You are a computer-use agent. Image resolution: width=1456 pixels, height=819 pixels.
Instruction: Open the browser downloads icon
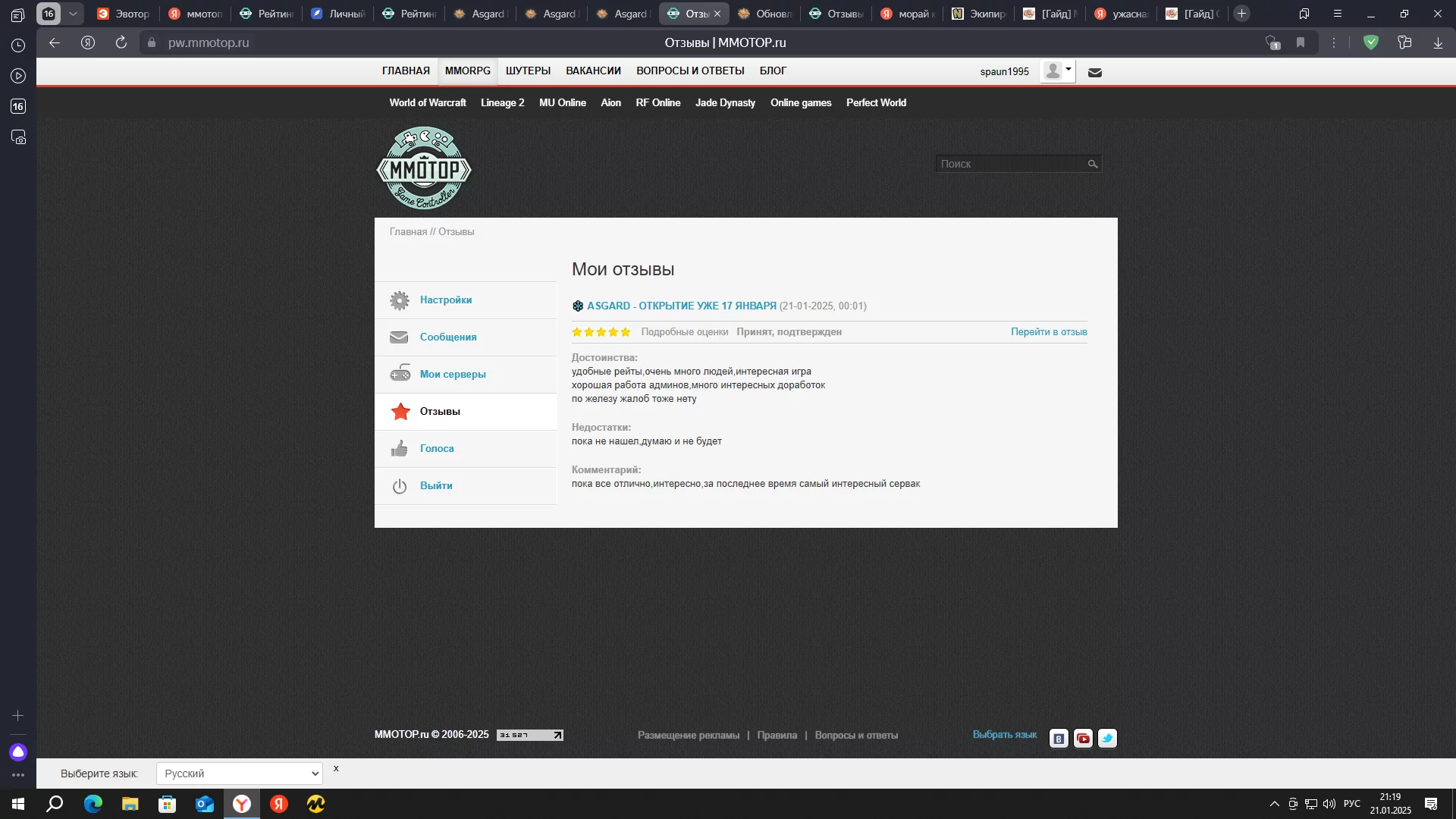[x=1438, y=42]
